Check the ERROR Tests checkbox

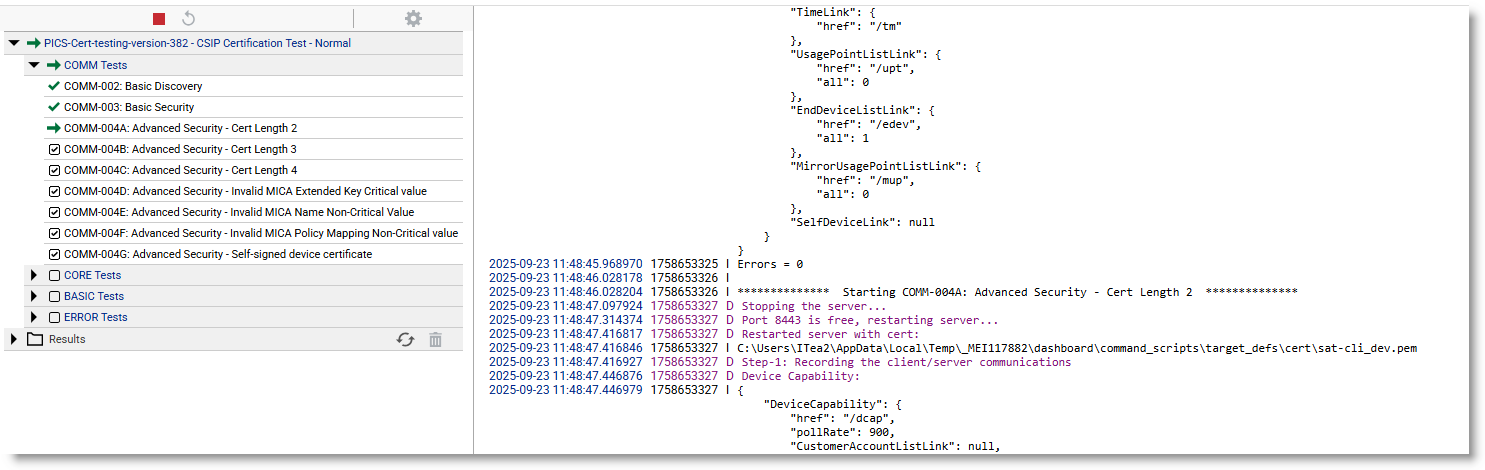pos(55,317)
